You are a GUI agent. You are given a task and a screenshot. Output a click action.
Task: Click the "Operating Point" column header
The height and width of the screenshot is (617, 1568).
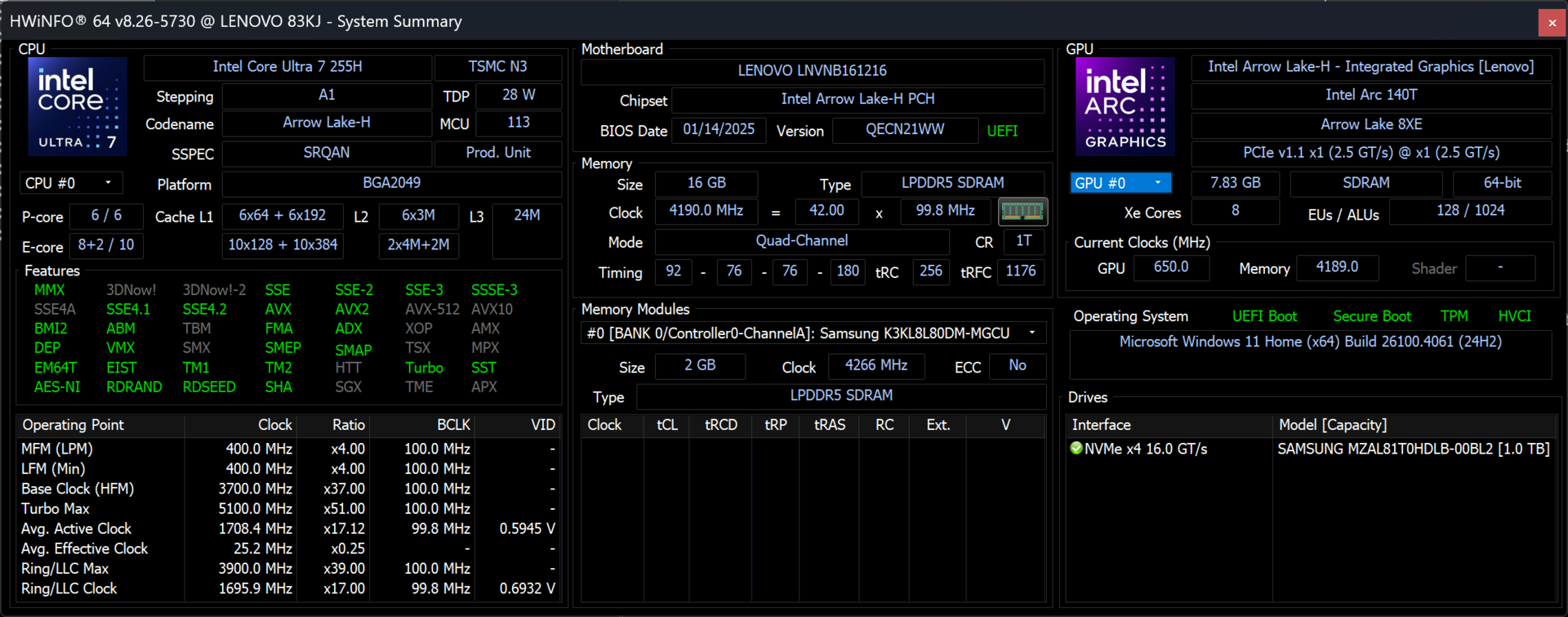(x=100, y=425)
